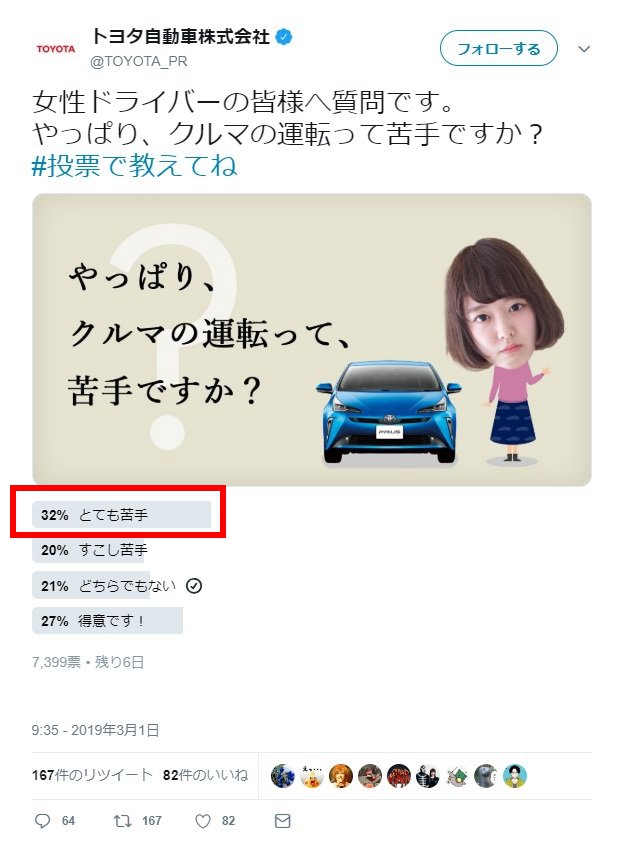Viewport: 629px width, 849px height.
Task: Click the reply speech bubble icon
Action: [42, 821]
